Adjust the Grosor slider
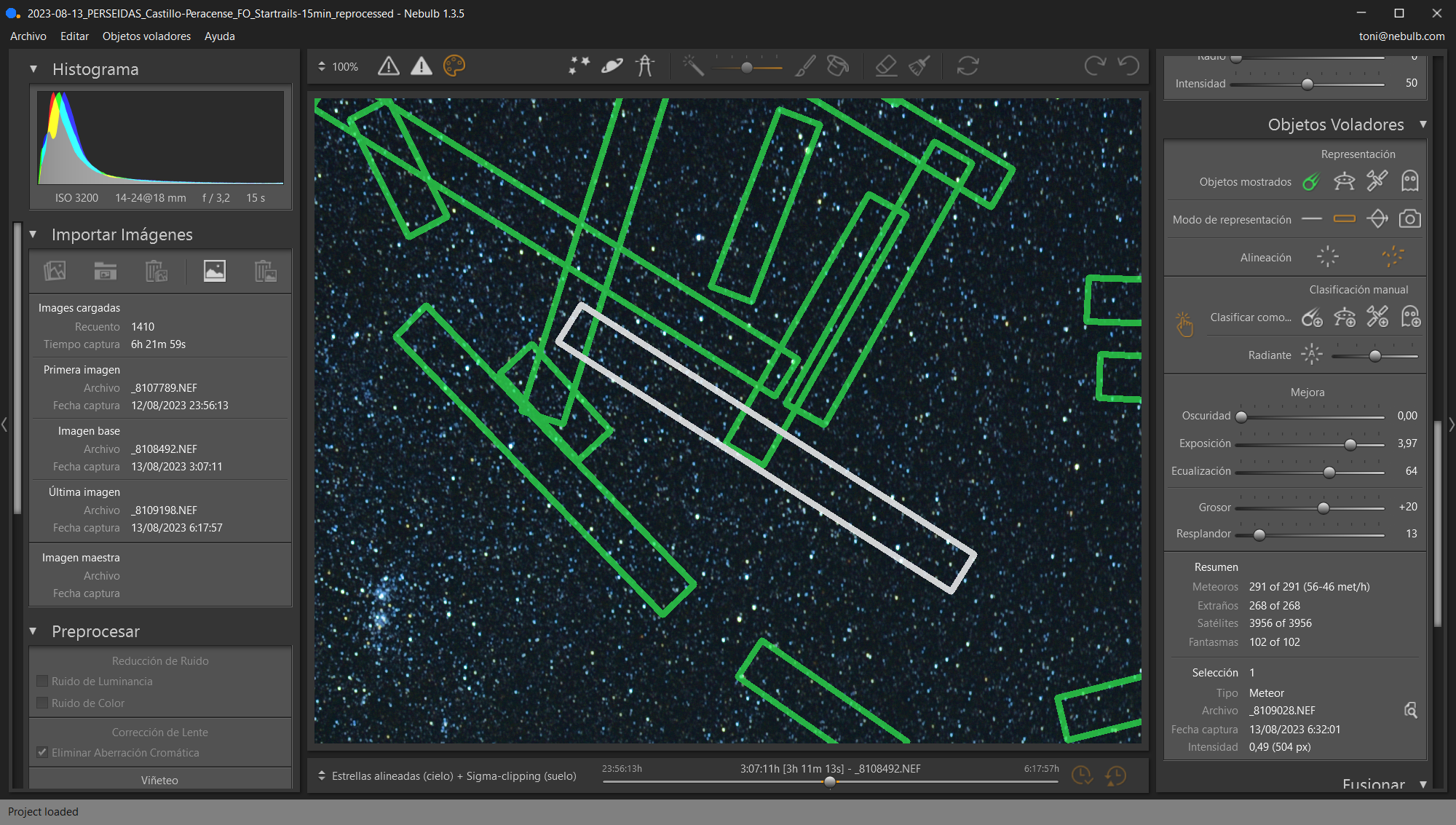Screen dimensions: 1456x825 click(1324, 508)
